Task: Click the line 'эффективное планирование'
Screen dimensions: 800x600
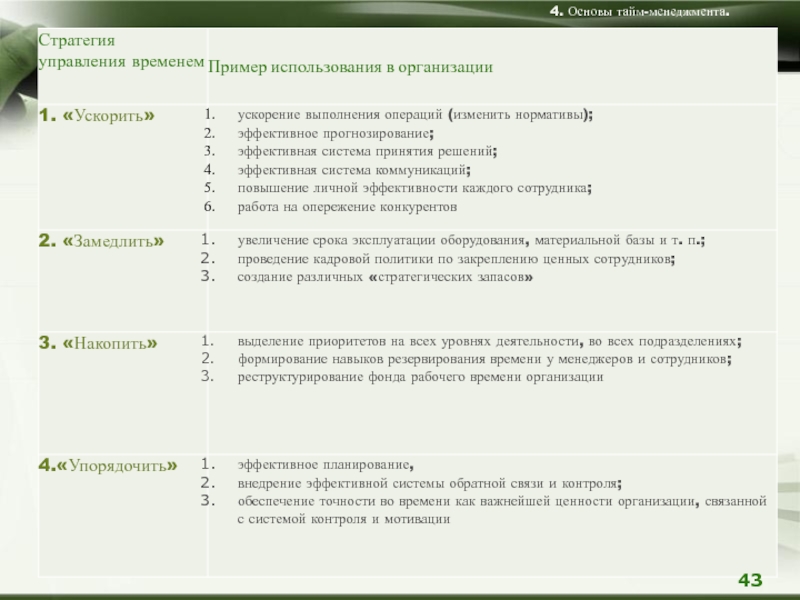Action: pyautogui.click(x=326, y=465)
